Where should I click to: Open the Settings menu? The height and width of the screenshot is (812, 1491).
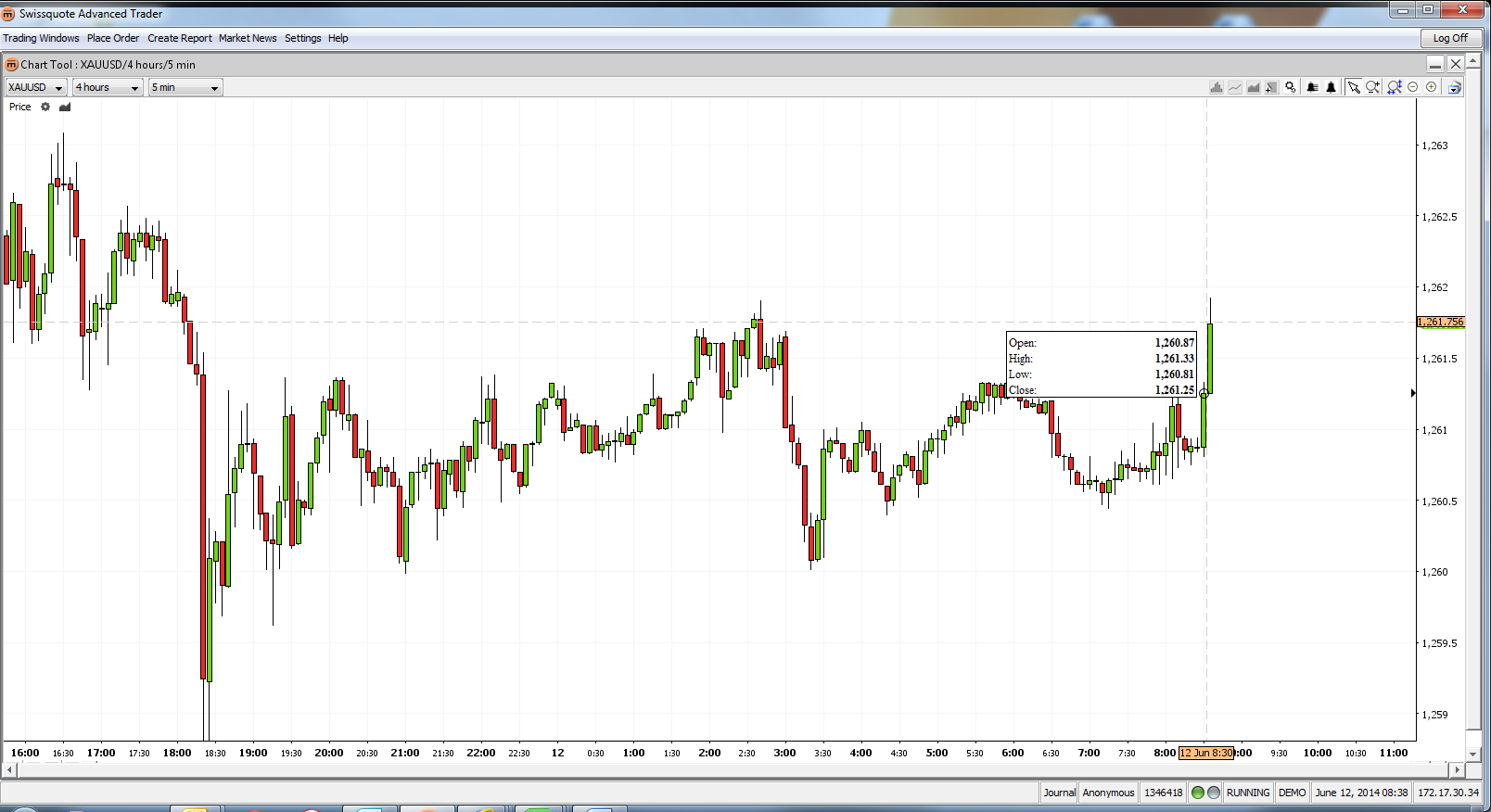click(x=302, y=38)
